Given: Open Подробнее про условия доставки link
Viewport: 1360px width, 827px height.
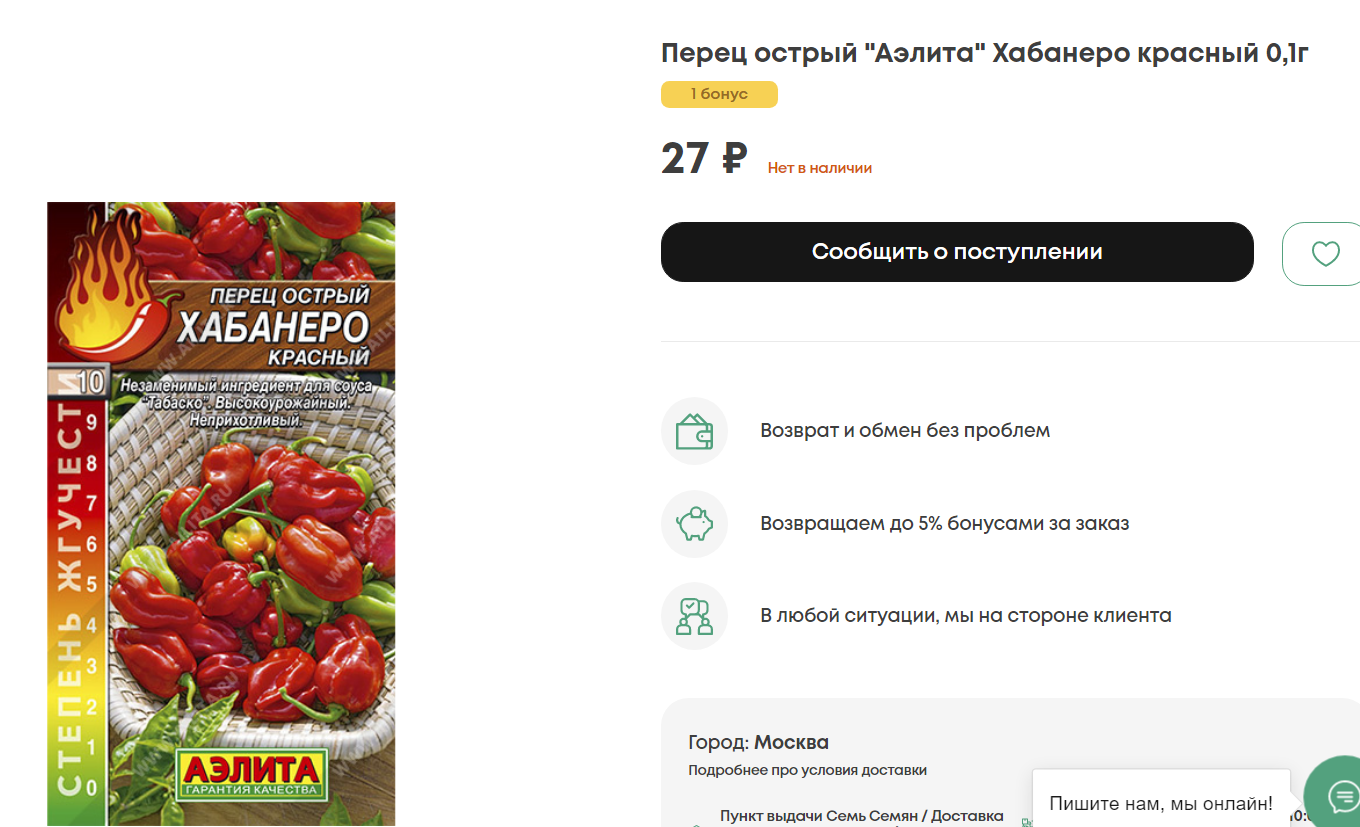Looking at the screenshot, I should coord(807,770).
